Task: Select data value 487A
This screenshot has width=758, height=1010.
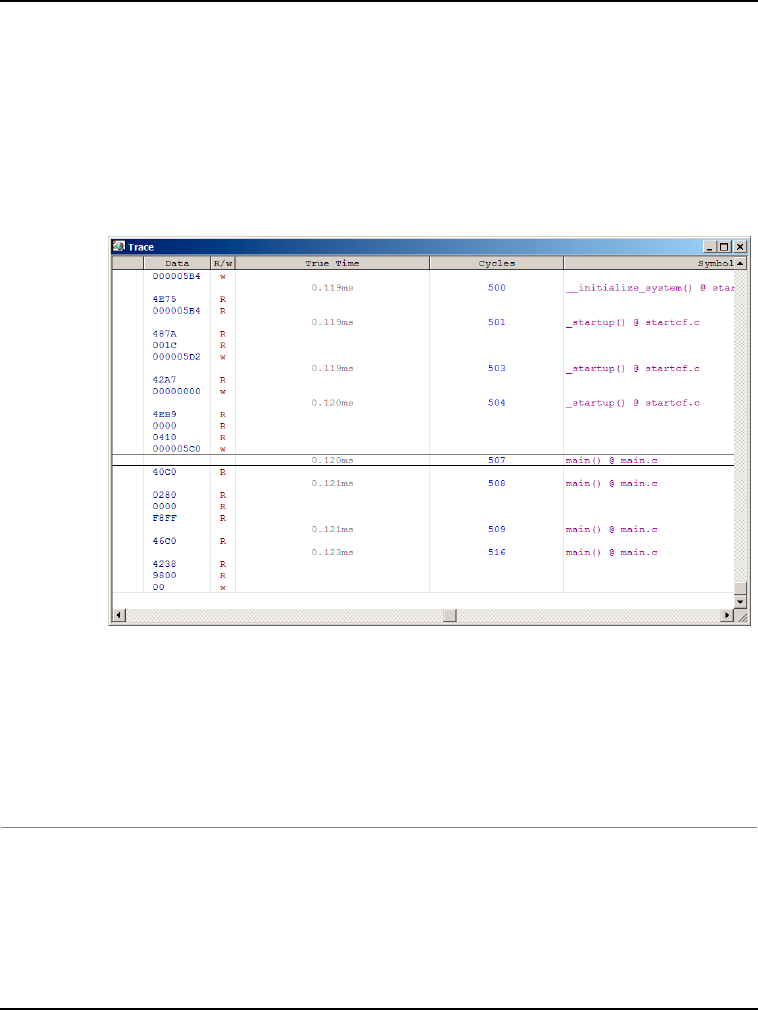Action: click(164, 334)
